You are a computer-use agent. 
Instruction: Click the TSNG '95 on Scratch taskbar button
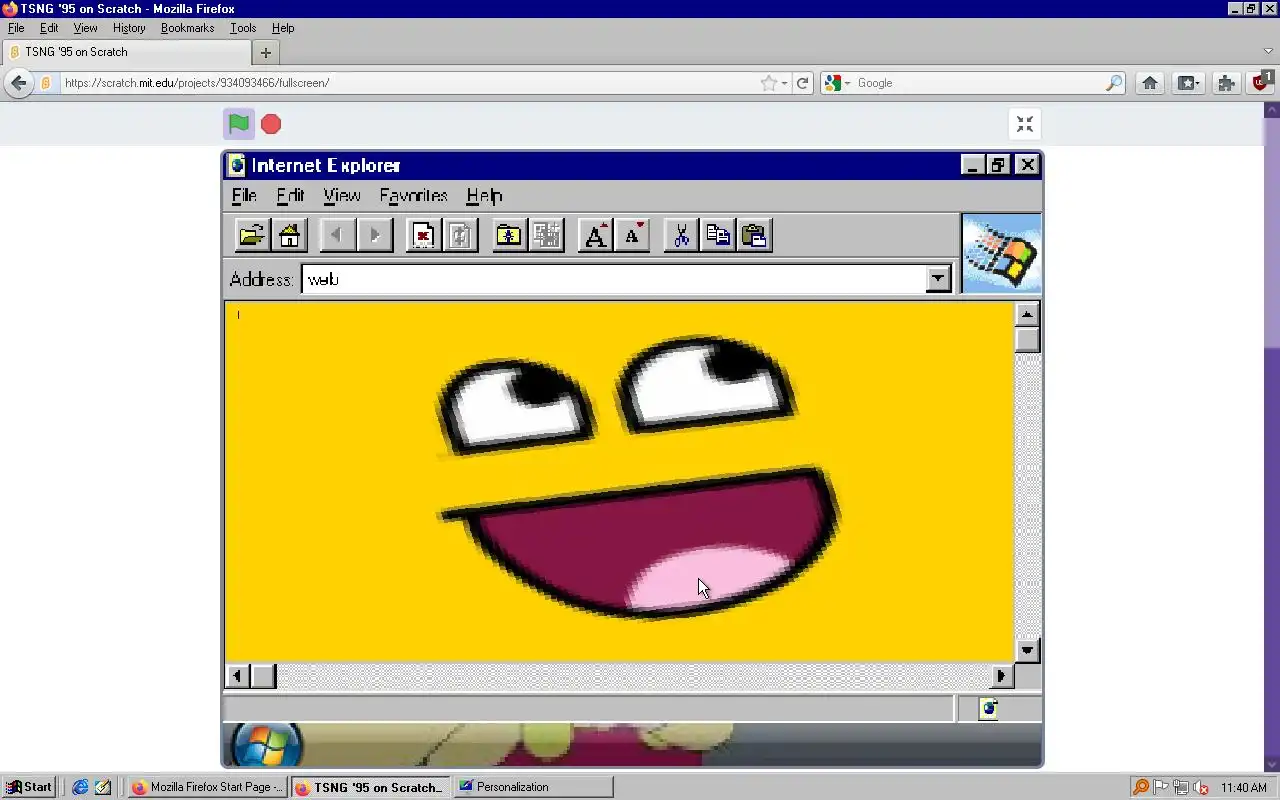pos(371,787)
